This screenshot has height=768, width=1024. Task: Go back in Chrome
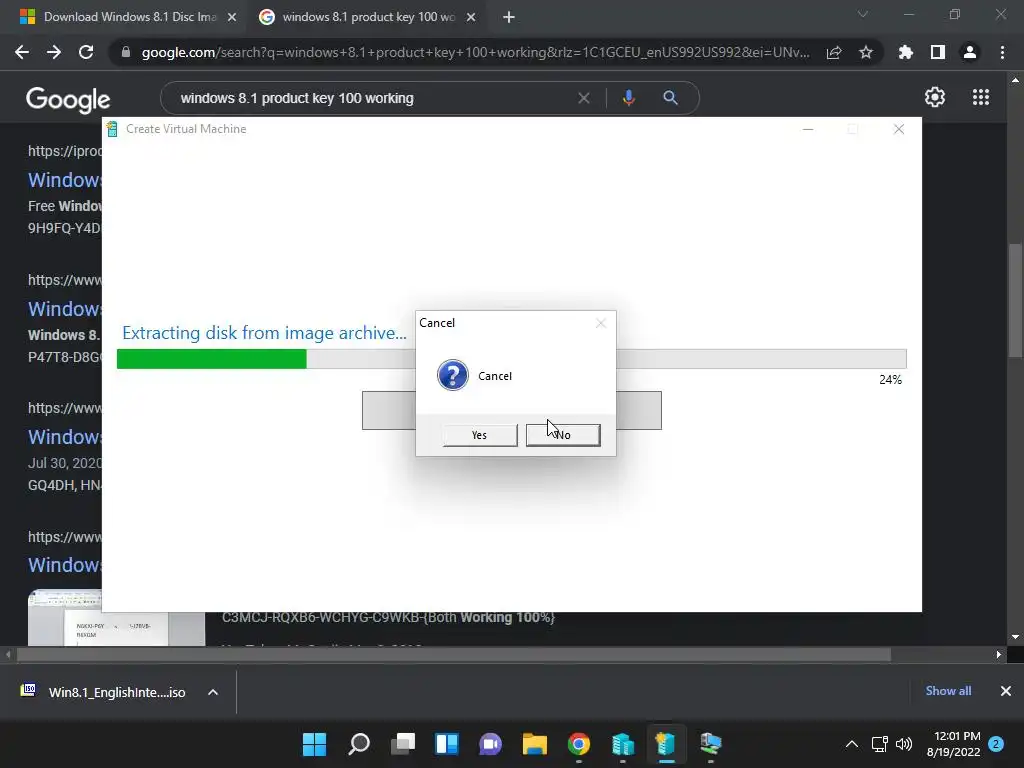coord(22,52)
